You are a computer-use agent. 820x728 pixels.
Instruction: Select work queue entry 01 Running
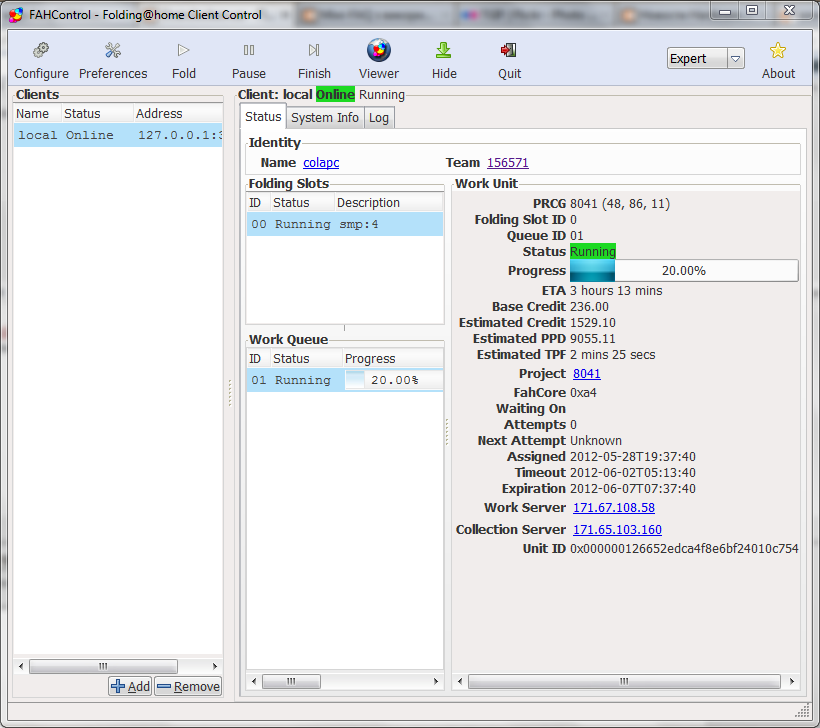pos(345,380)
